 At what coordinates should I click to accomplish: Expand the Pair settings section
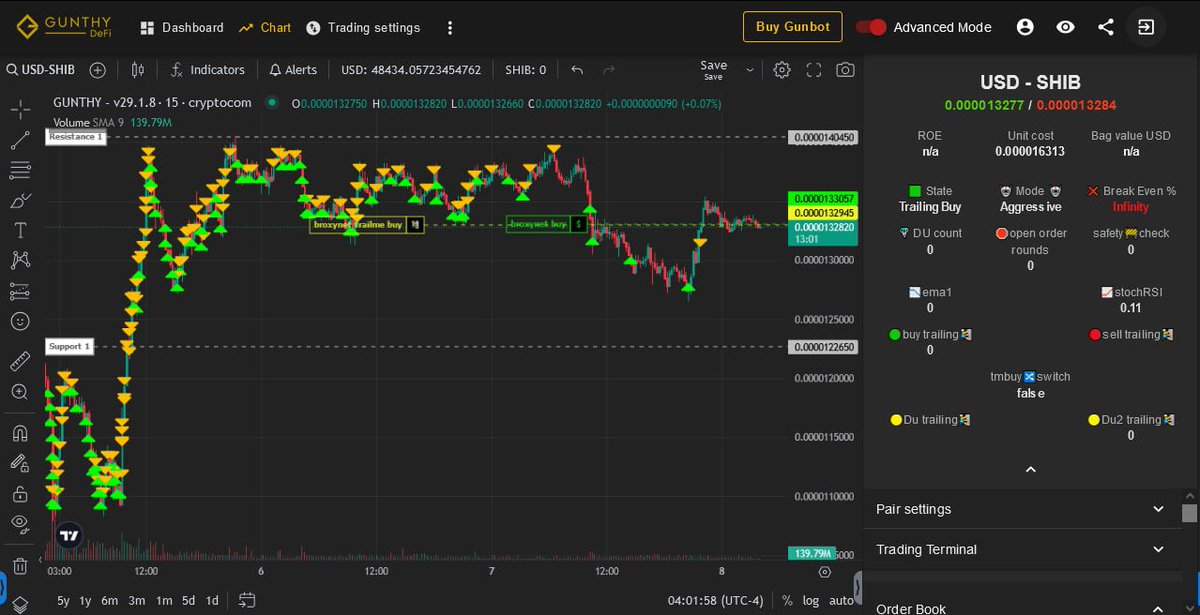1021,509
